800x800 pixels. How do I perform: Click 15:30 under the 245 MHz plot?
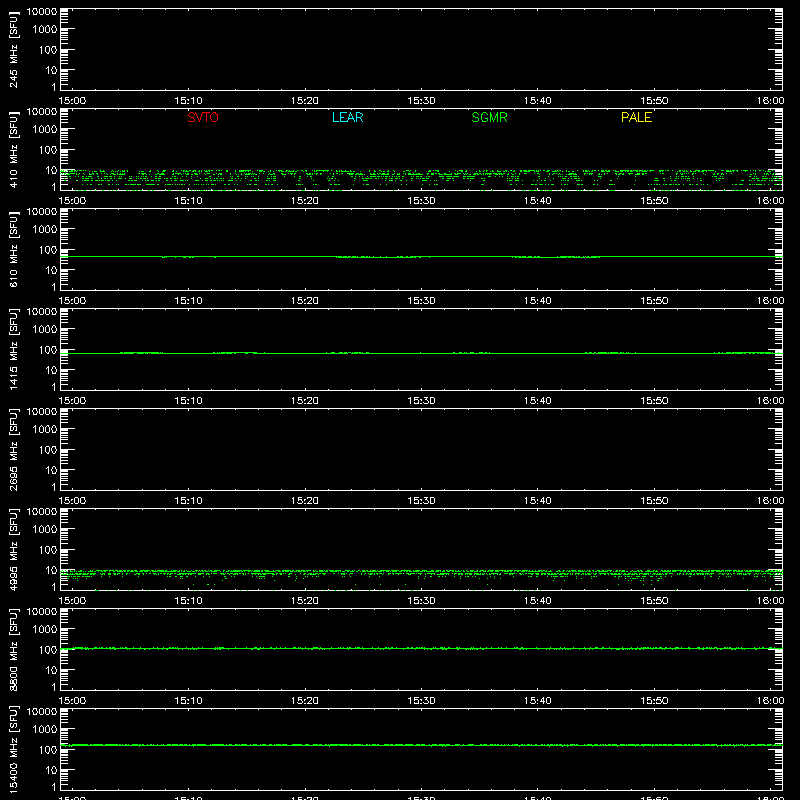[x=421, y=101]
